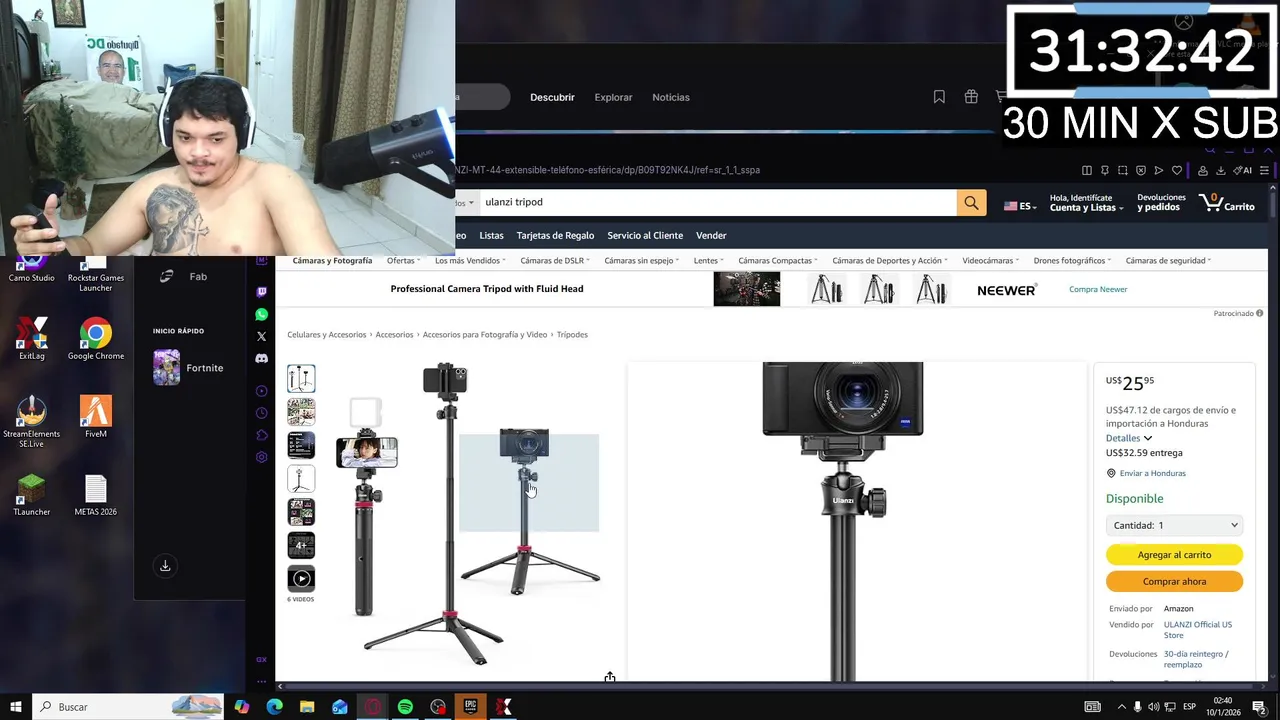
Task: Expand the Los más Vendidos submenu
Action: [470, 260]
